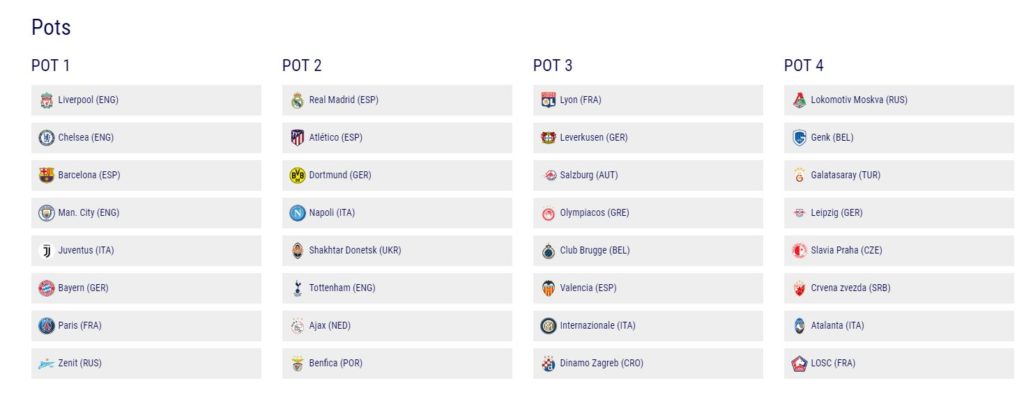
Task: Click the Dortmund BVB logo icon
Action: click(297, 176)
